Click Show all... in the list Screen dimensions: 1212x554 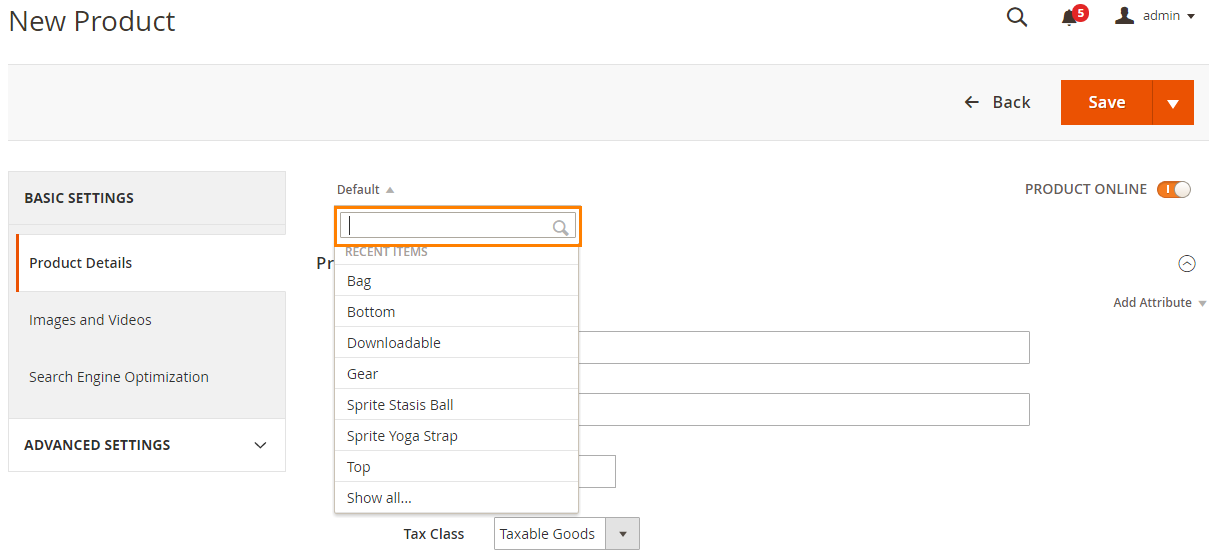[379, 498]
